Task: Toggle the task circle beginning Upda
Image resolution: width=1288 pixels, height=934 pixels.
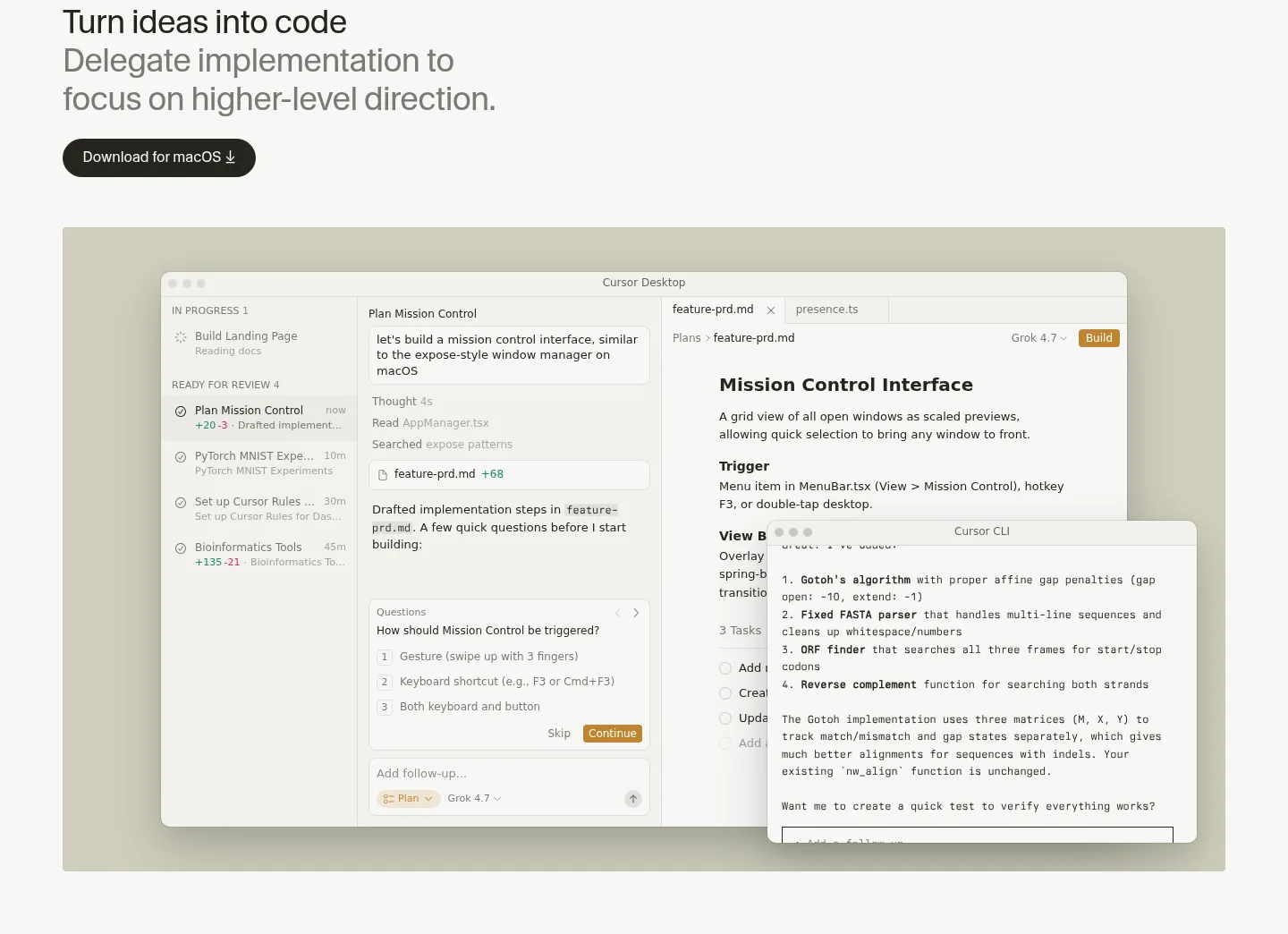Action: 725,718
